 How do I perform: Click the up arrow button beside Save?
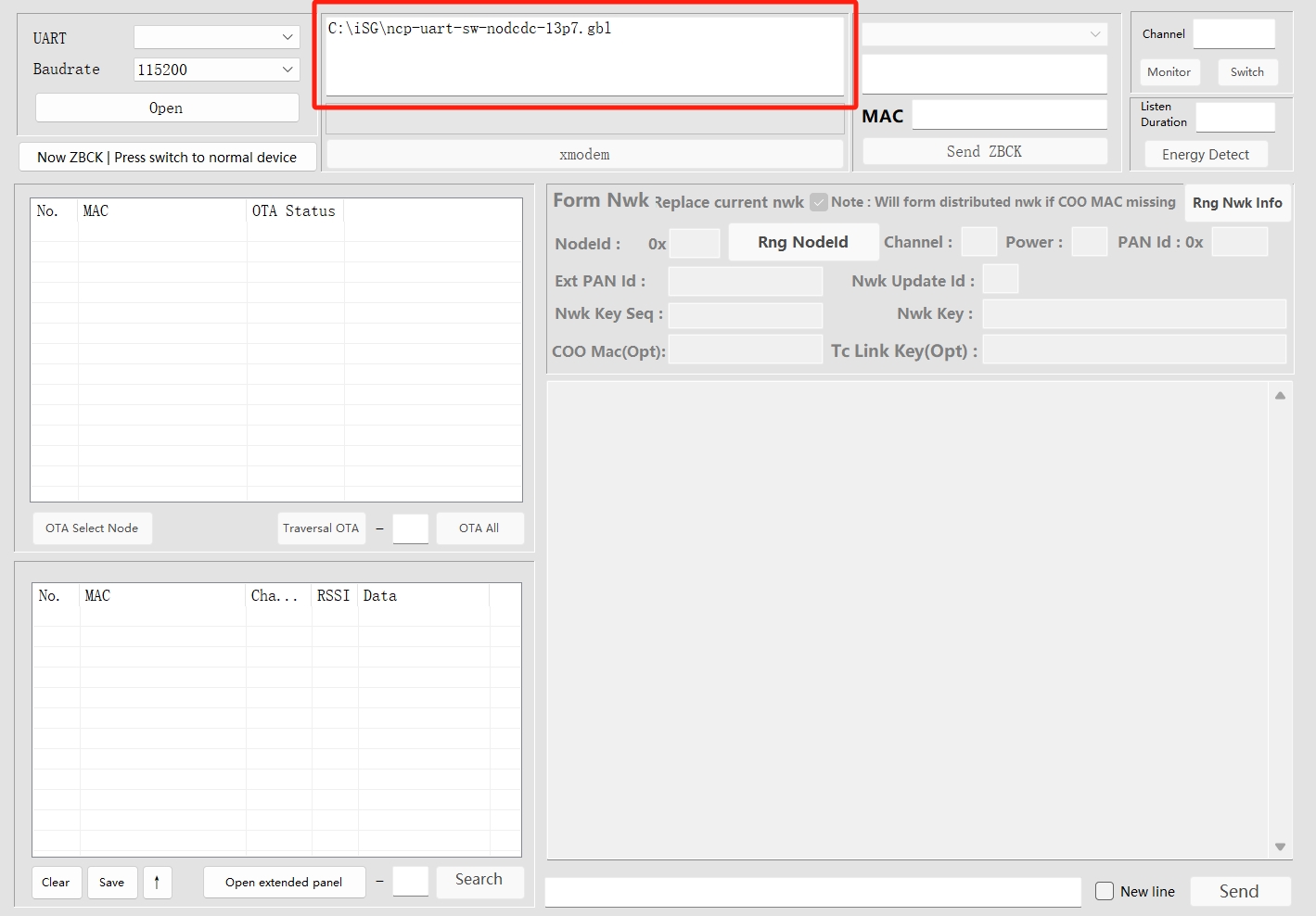point(157,883)
